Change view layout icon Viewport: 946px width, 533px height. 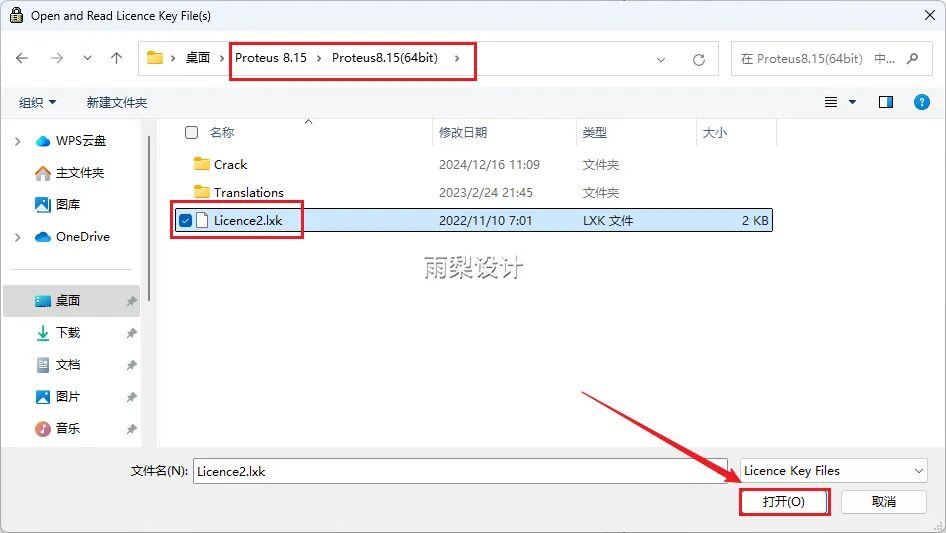click(831, 102)
